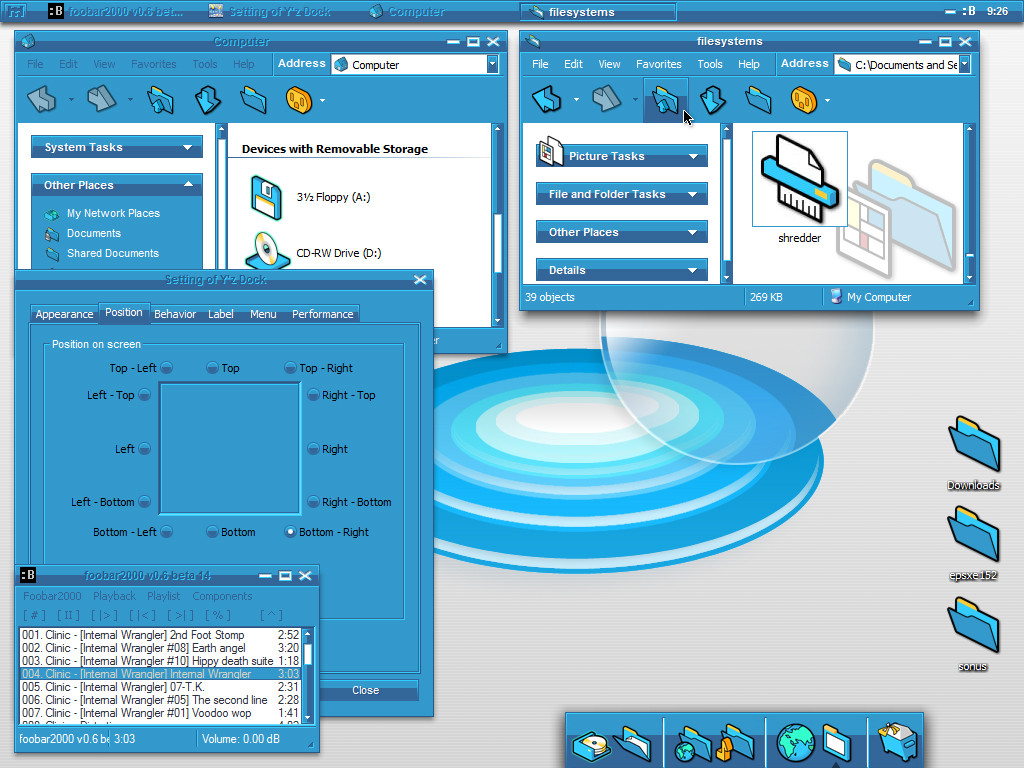
Task: Click the CD drive icon in the dock
Action: (x=590, y=745)
